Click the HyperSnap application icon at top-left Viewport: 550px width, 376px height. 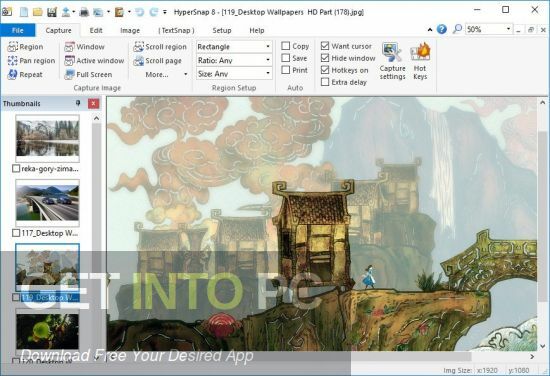point(7,12)
